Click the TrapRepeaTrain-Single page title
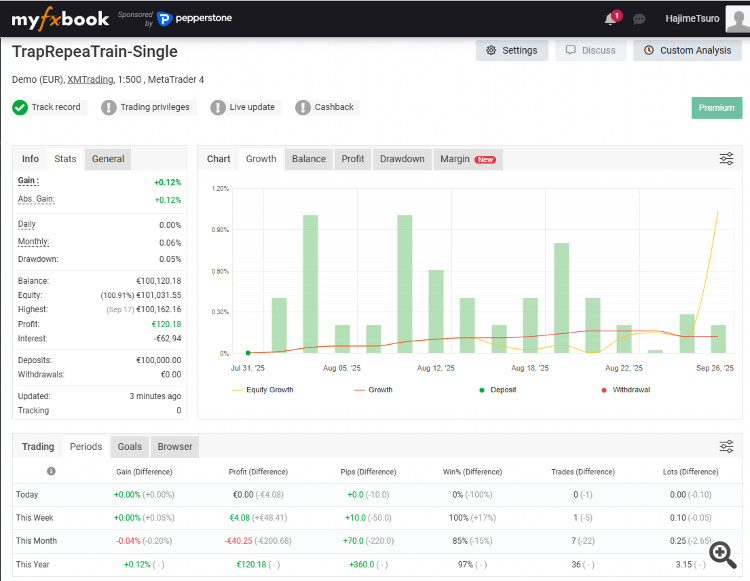The image size is (750, 581). tap(95, 52)
